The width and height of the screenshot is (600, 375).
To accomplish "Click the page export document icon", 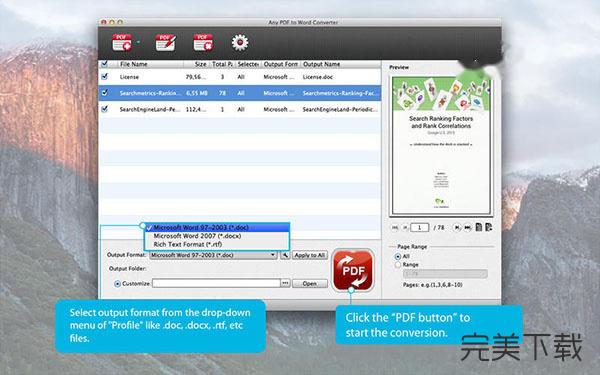I will 489,227.
